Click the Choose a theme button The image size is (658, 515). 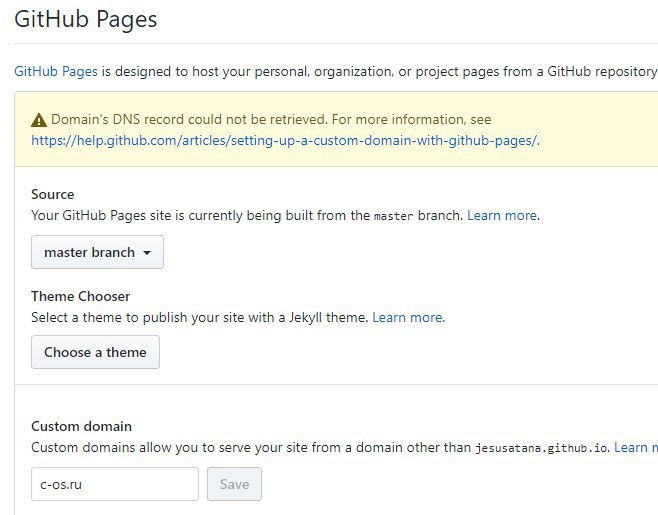pos(95,352)
